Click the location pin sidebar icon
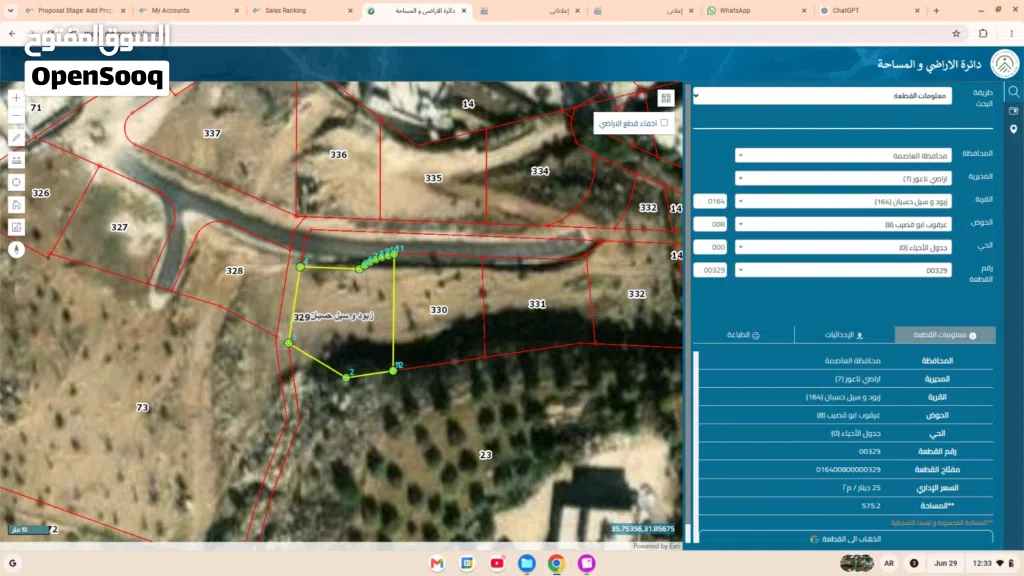 pyautogui.click(x=1014, y=129)
